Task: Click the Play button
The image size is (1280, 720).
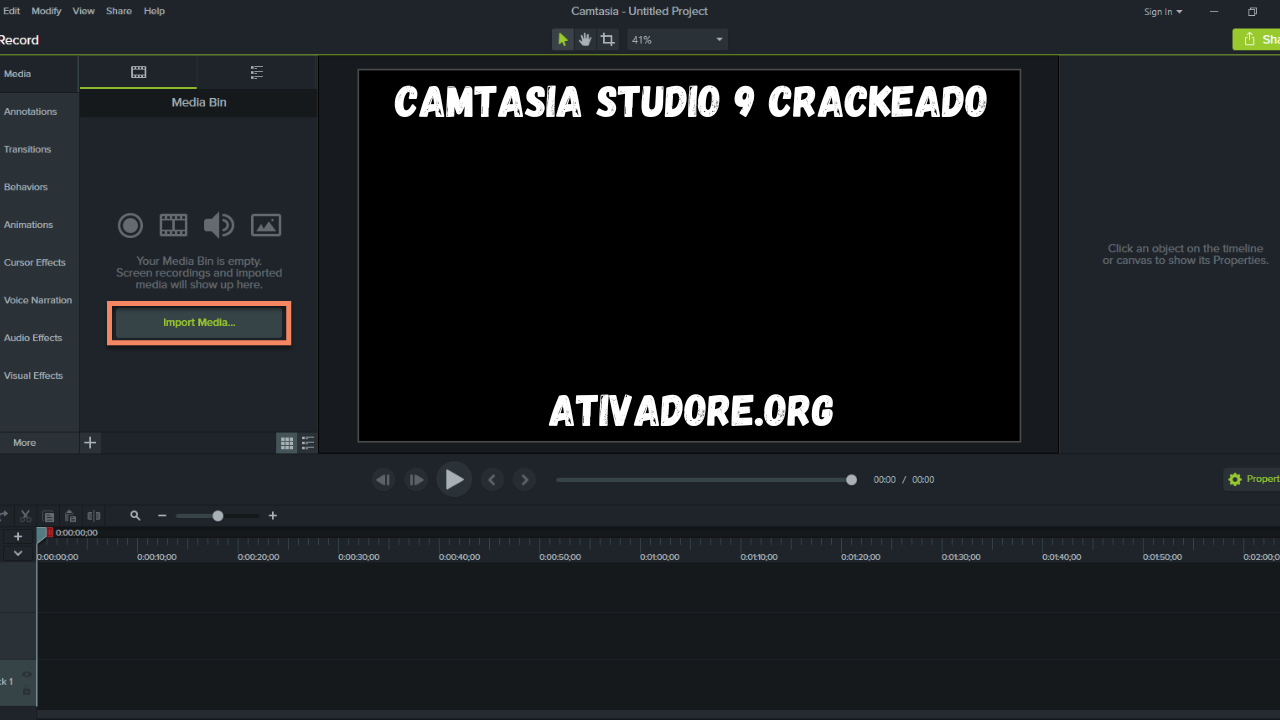Action: 454,479
